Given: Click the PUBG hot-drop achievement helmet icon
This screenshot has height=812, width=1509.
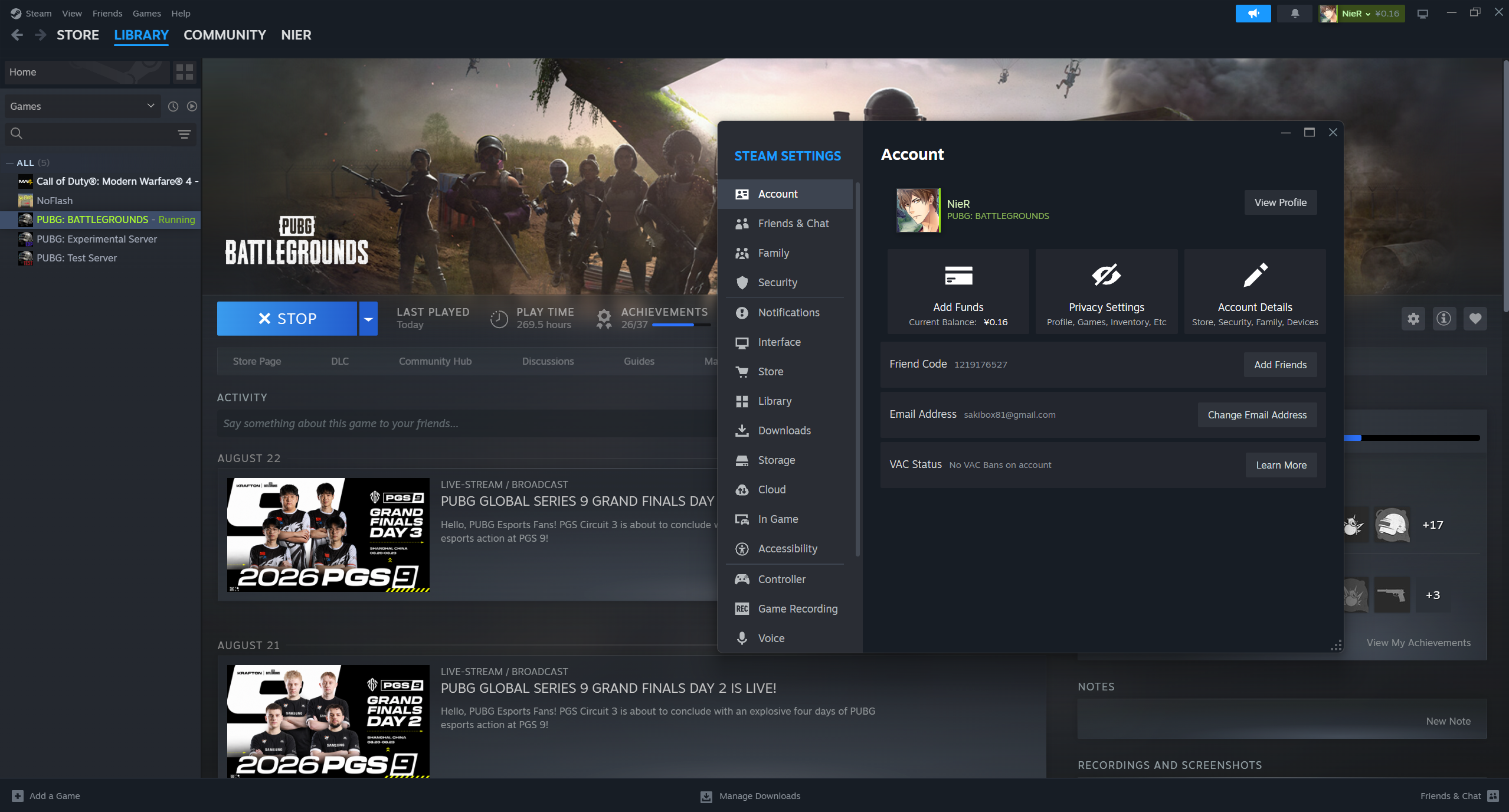Looking at the screenshot, I should tap(1392, 525).
